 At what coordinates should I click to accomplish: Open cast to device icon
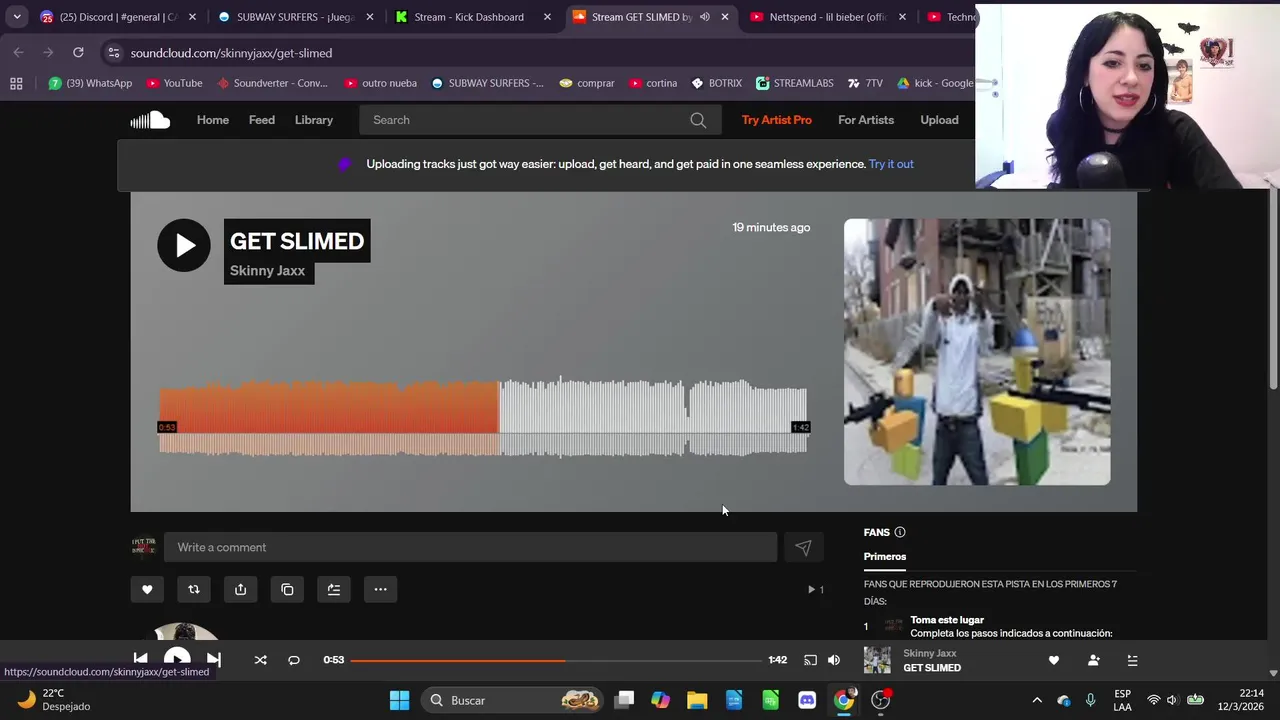tap(810, 660)
